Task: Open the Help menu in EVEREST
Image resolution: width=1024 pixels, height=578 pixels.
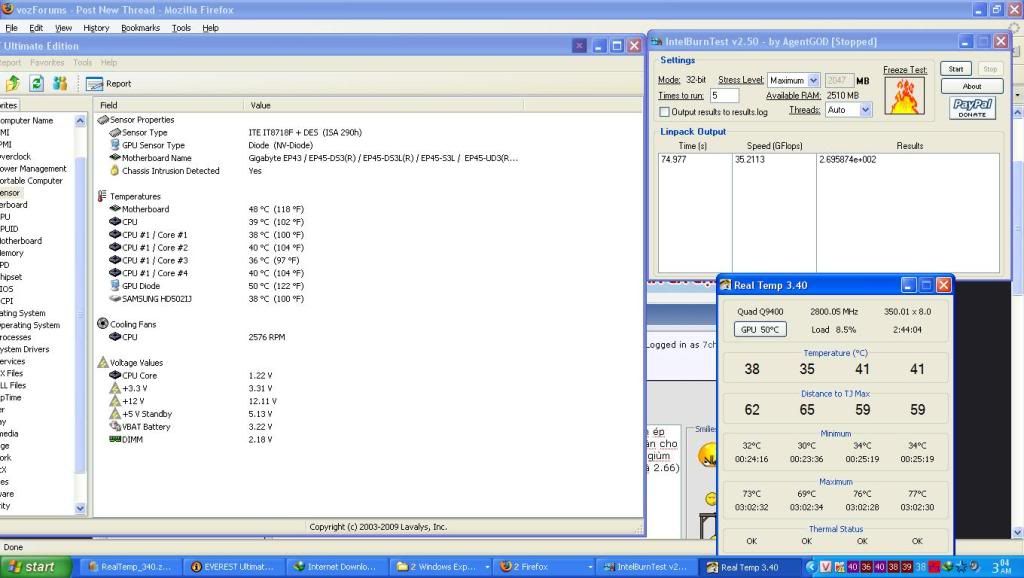Action: (109, 63)
